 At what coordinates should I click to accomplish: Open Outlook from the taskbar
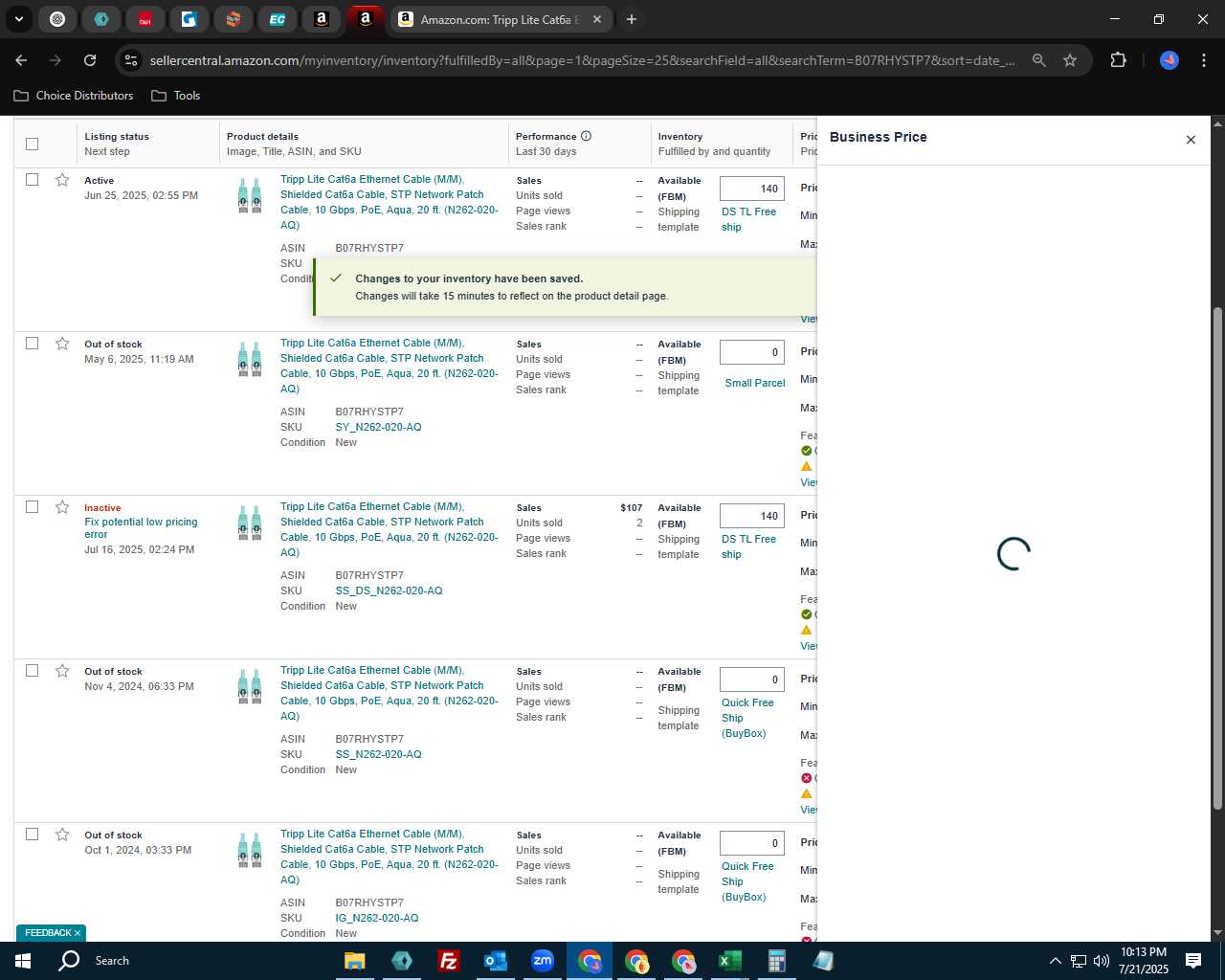(495, 961)
